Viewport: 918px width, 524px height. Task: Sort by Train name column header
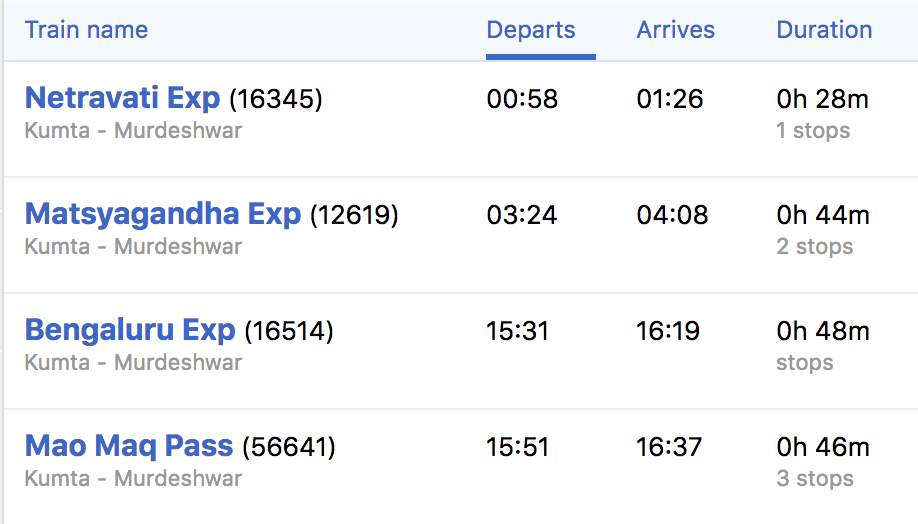point(86,30)
